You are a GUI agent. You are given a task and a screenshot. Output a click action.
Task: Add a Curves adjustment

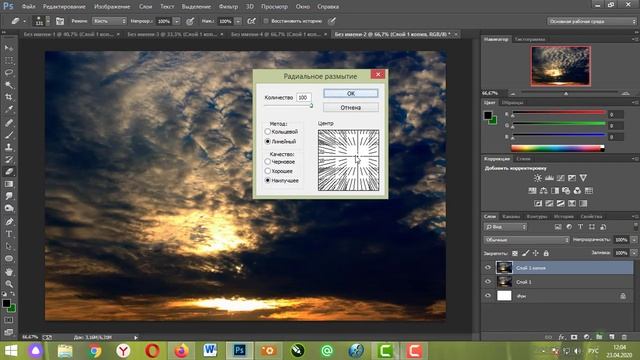(560, 178)
